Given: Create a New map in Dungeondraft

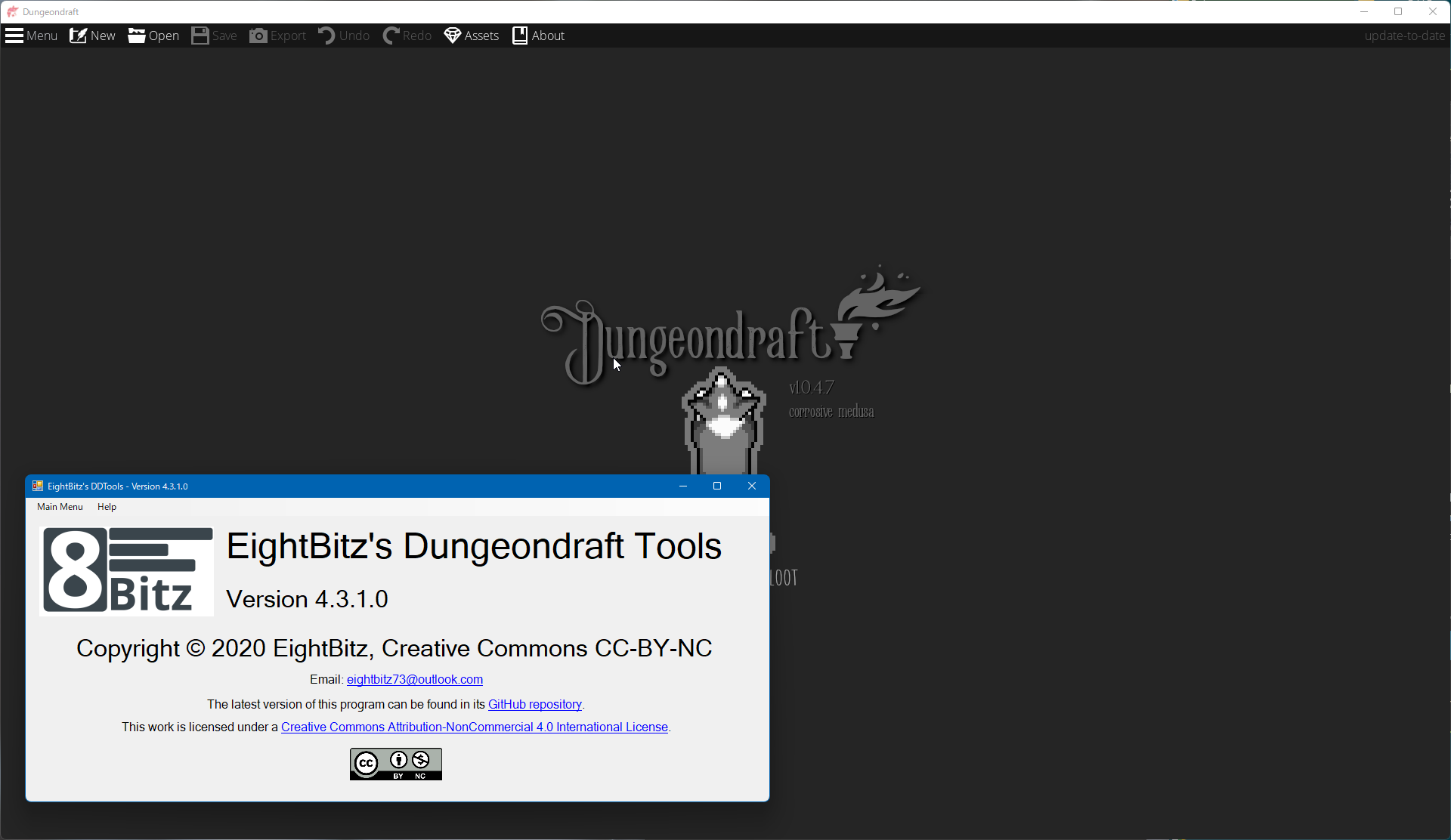Looking at the screenshot, I should tap(92, 36).
